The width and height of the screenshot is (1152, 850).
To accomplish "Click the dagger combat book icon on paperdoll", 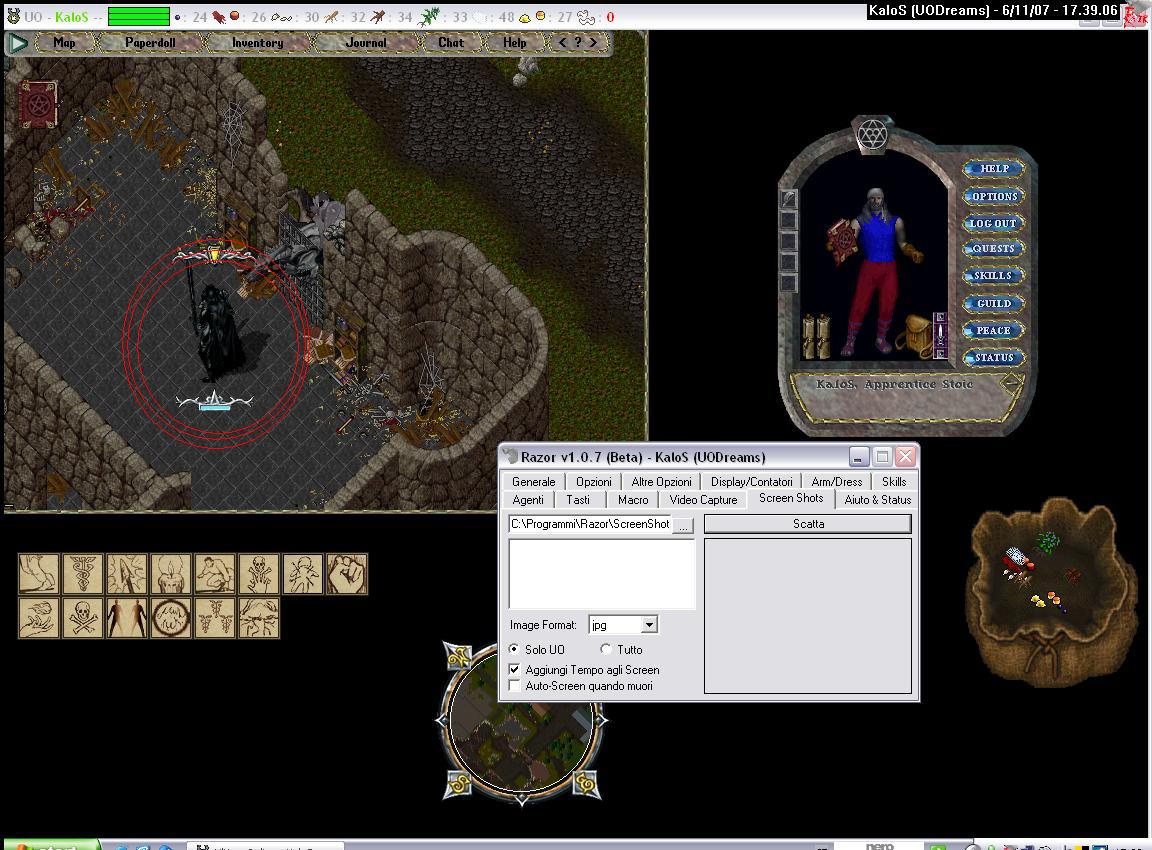I will coord(940,335).
